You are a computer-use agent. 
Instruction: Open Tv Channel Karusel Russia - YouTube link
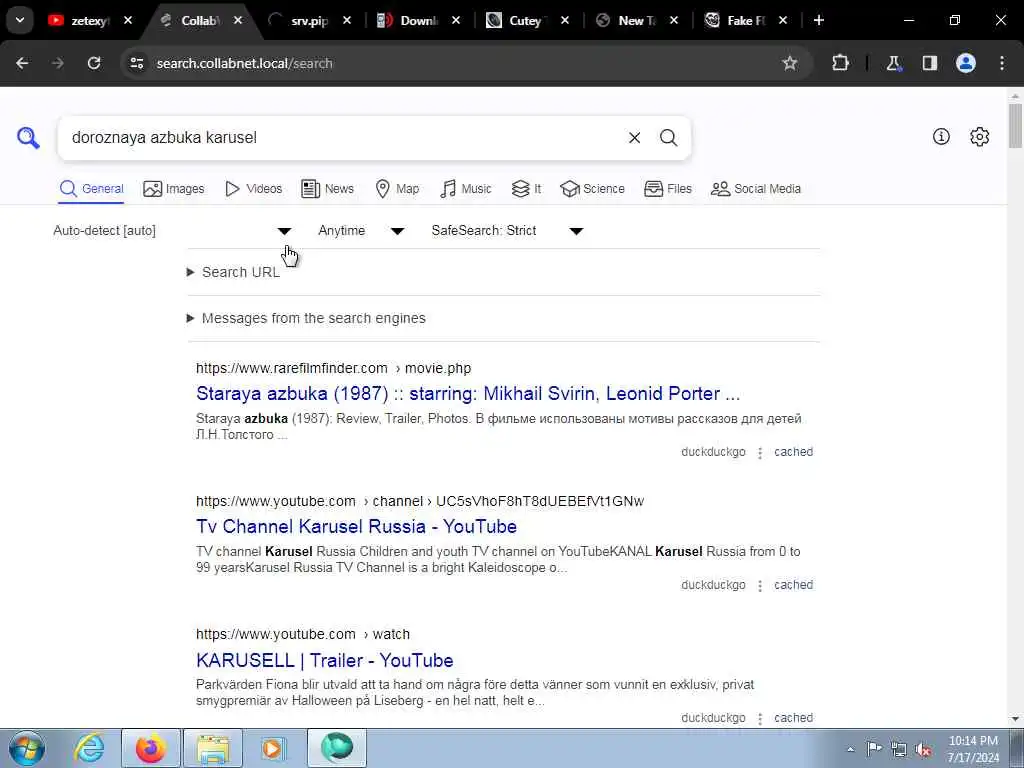(x=357, y=526)
